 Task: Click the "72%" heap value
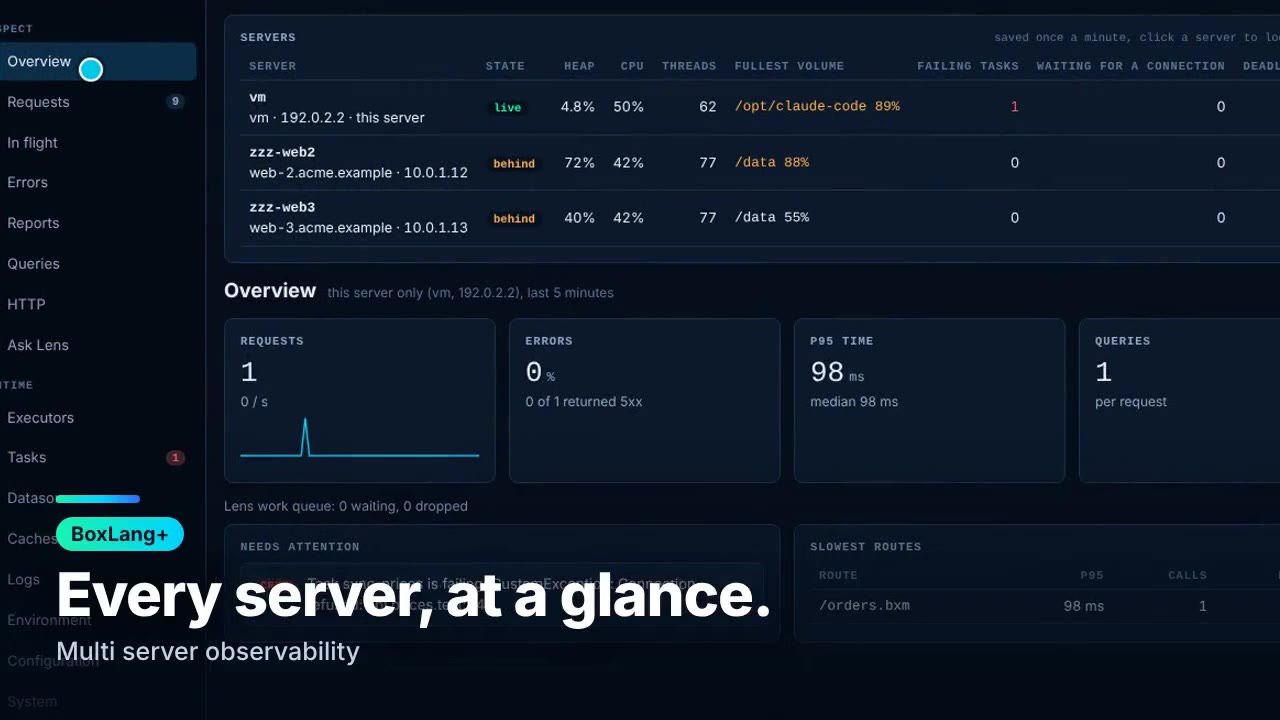[580, 162]
